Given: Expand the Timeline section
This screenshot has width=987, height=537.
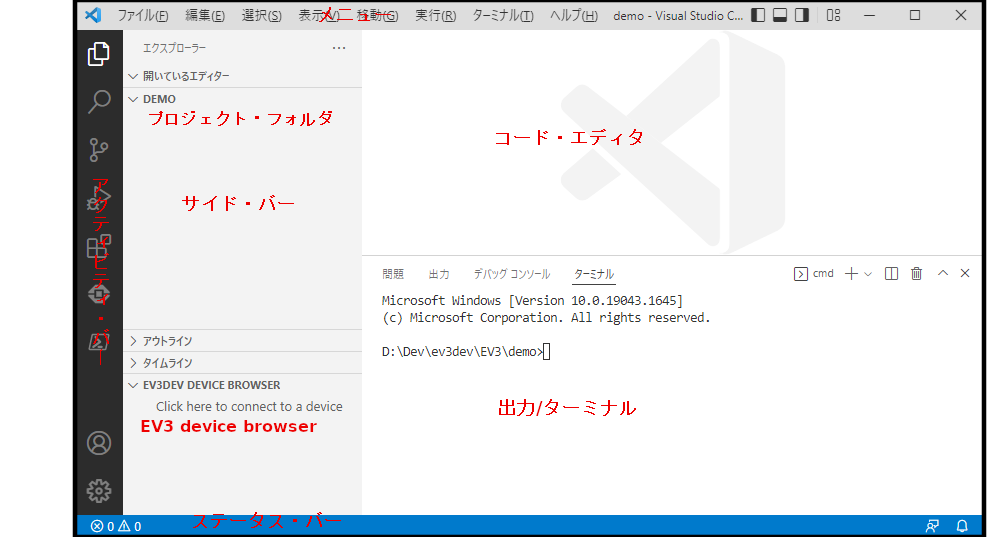Looking at the screenshot, I should (x=243, y=363).
